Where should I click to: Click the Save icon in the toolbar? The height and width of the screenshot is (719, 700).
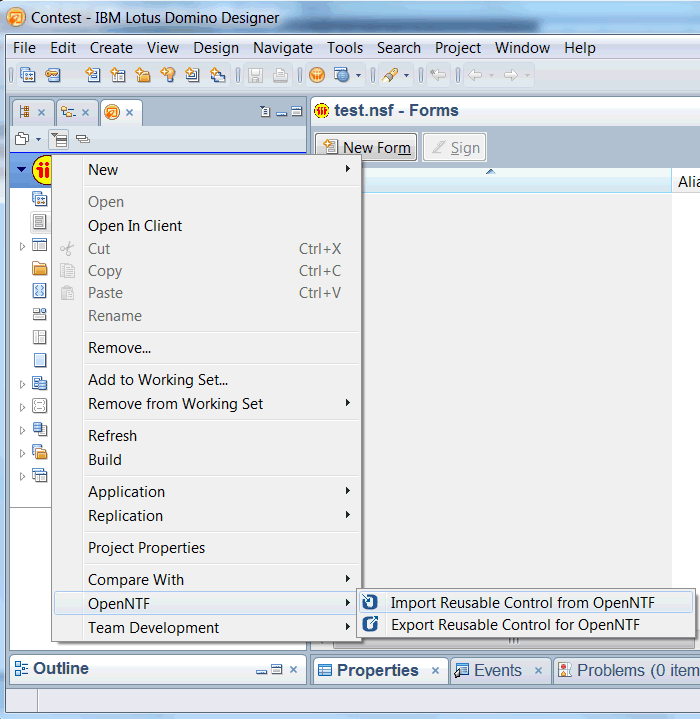pos(255,75)
